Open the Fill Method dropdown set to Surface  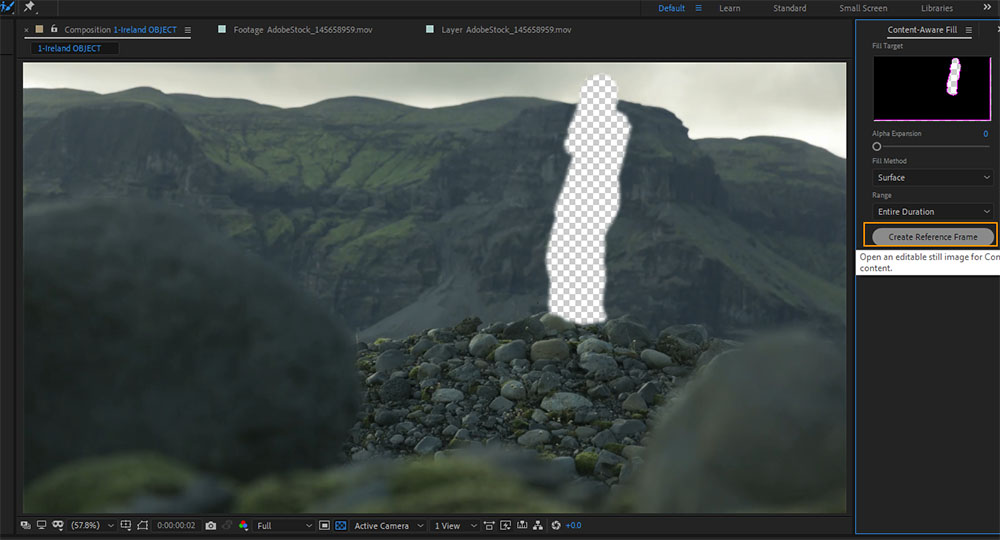[932, 178]
